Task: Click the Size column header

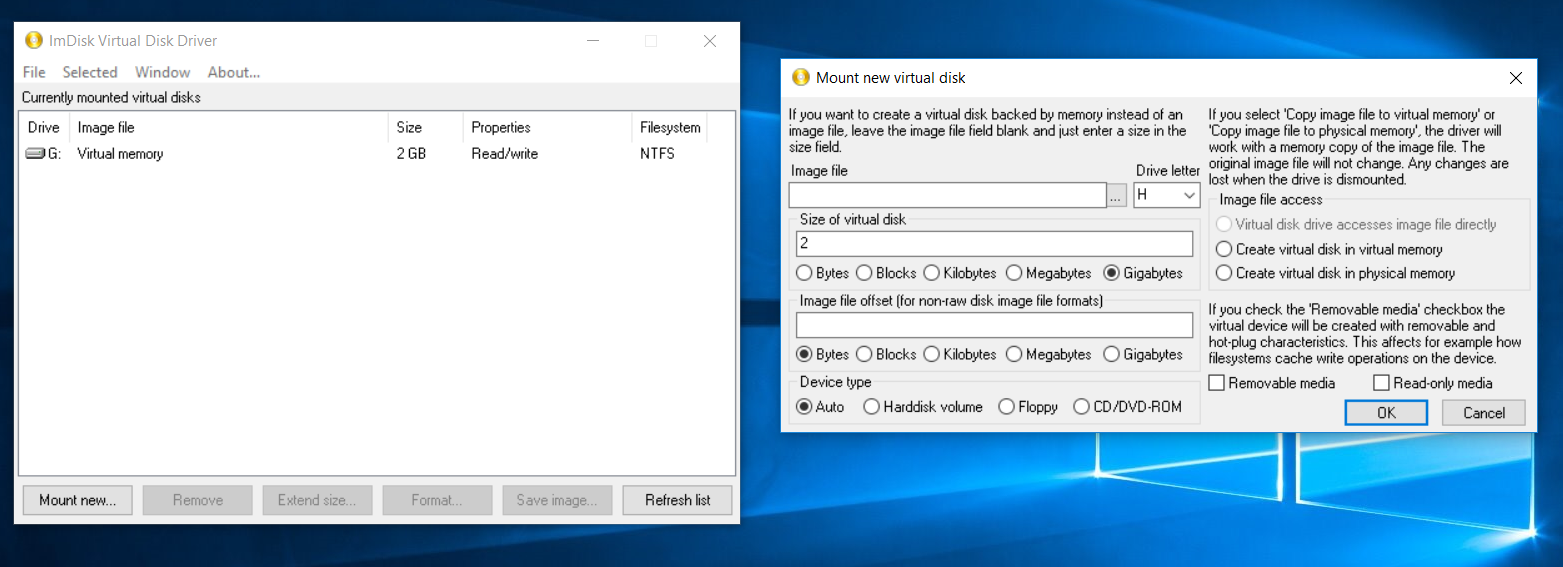Action: click(x=425, y=127)
